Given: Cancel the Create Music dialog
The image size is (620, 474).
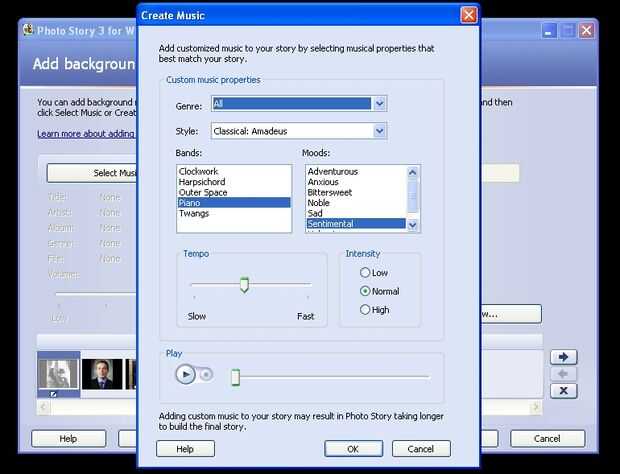Looking at the screenshot, I should [421, 449].
